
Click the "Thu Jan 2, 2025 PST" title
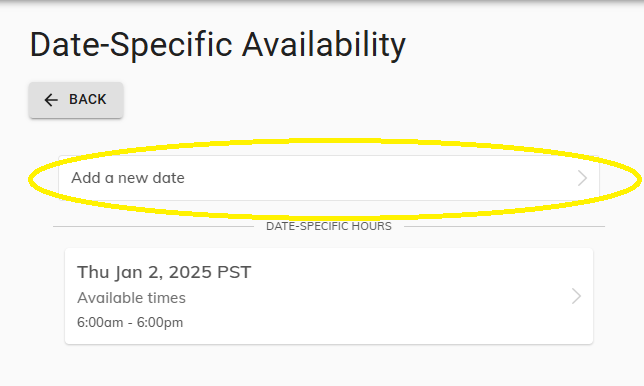tap(164, 272)
